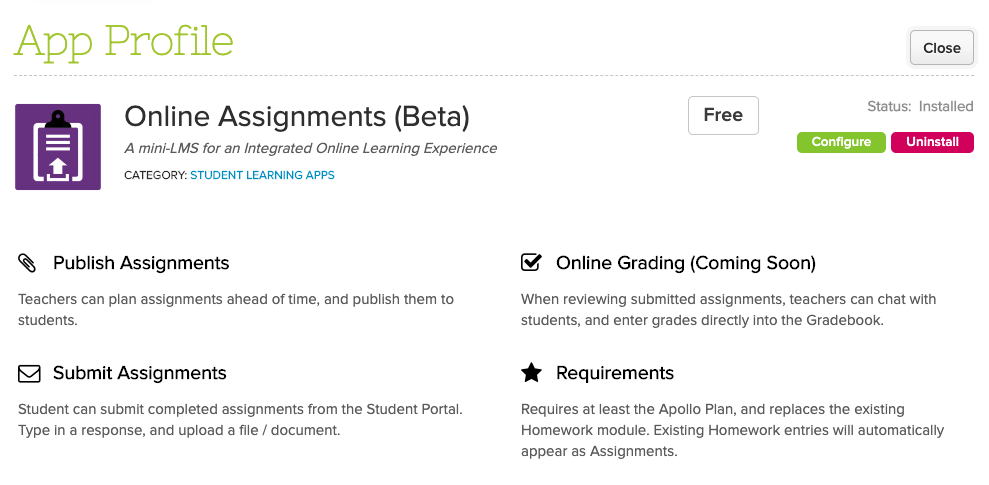Close the App Profile dialog
The image size is (989, 485).
click(x=941, y=48)
